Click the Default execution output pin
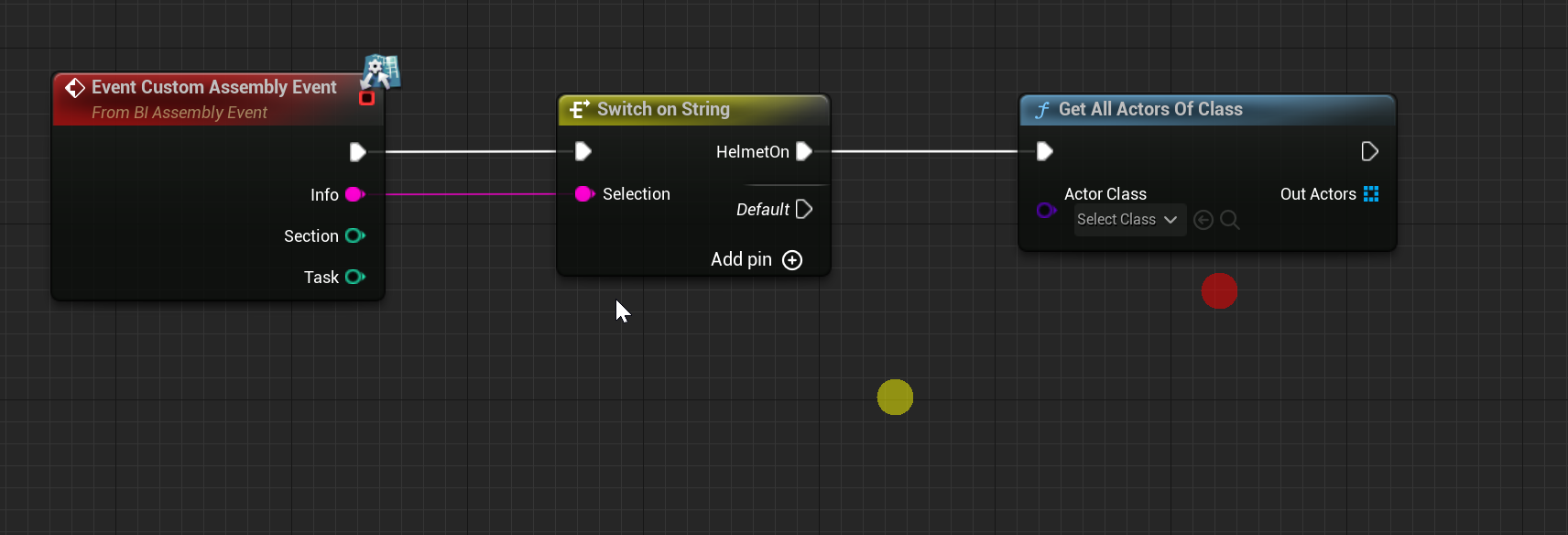 pos(804,209)
